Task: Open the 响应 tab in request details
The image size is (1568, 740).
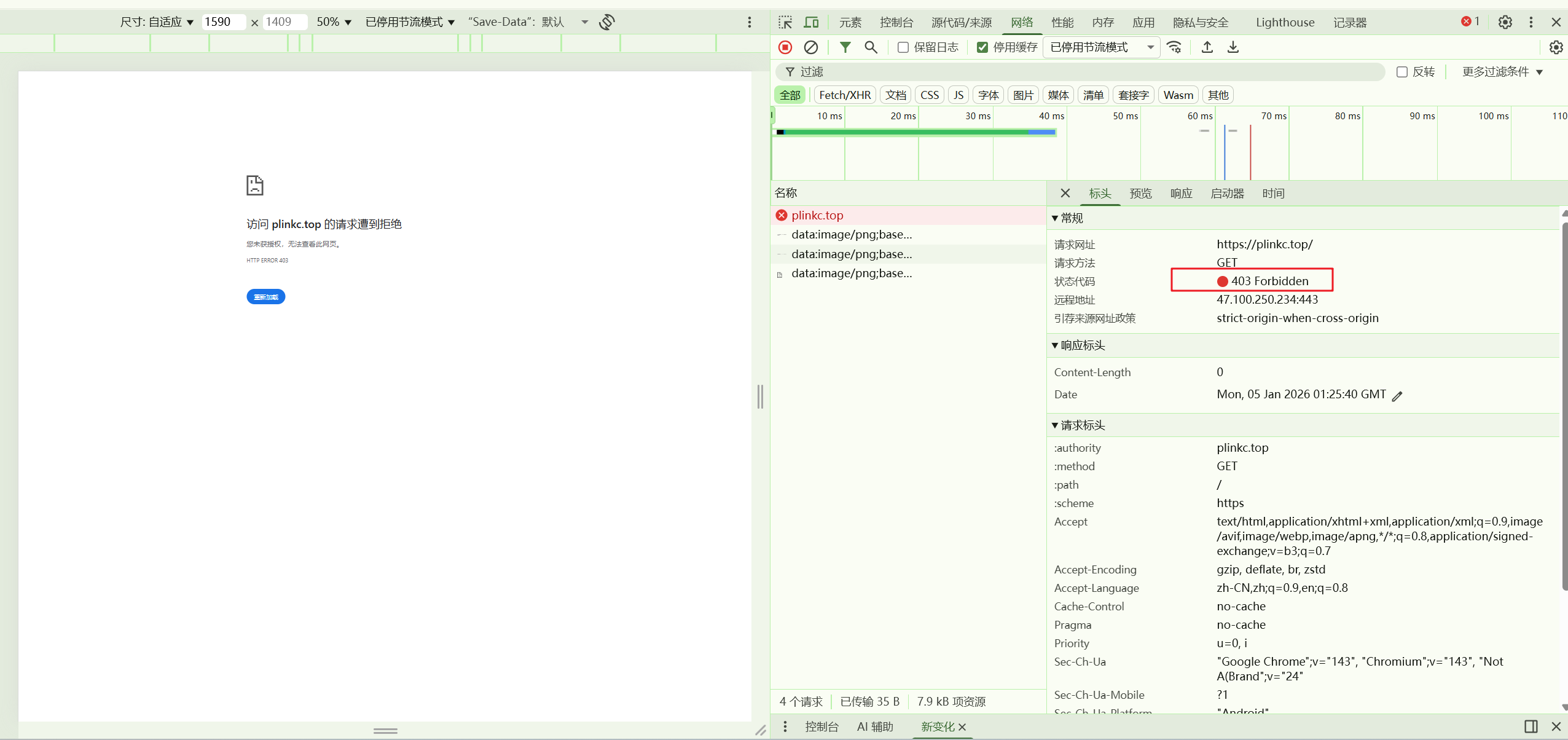Action: click(1181, 194)
